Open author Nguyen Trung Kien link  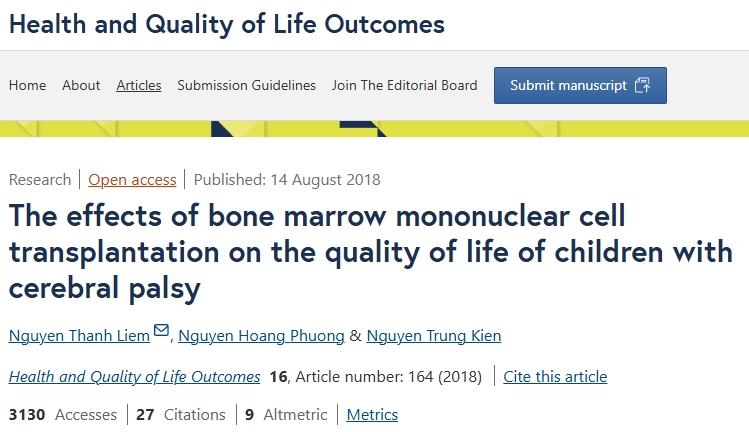[433, 335]
